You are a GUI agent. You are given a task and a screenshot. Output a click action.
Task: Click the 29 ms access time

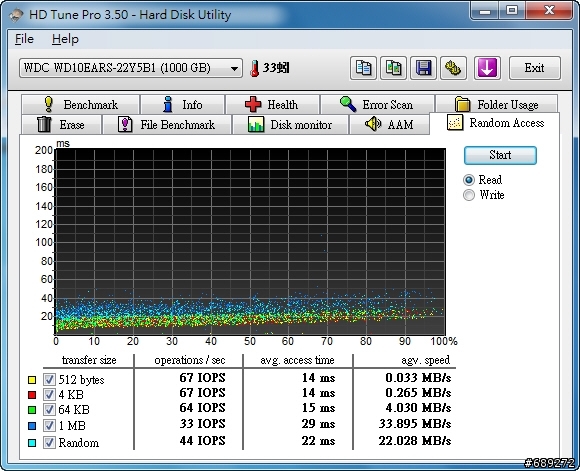point(318,424)
